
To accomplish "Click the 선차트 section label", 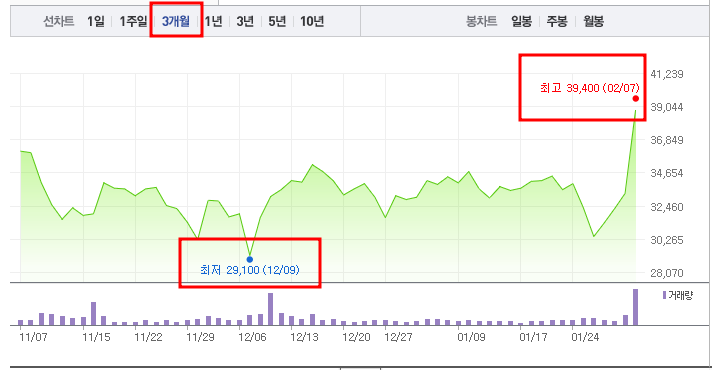I will click(x=59, y=21).
